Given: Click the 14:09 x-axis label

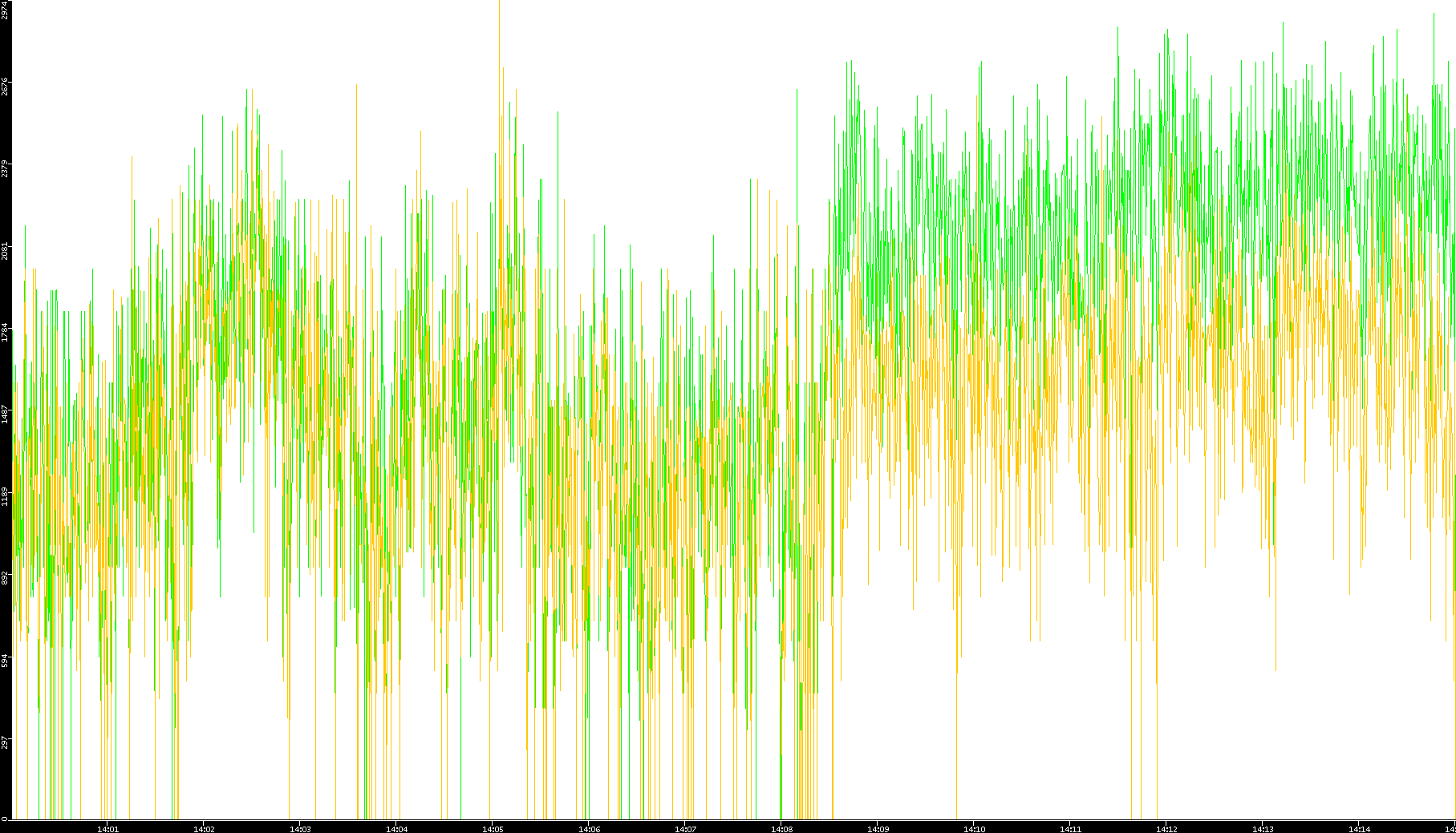Looking at the screenshot, I should pyautogui.click(x=878, y=829).
